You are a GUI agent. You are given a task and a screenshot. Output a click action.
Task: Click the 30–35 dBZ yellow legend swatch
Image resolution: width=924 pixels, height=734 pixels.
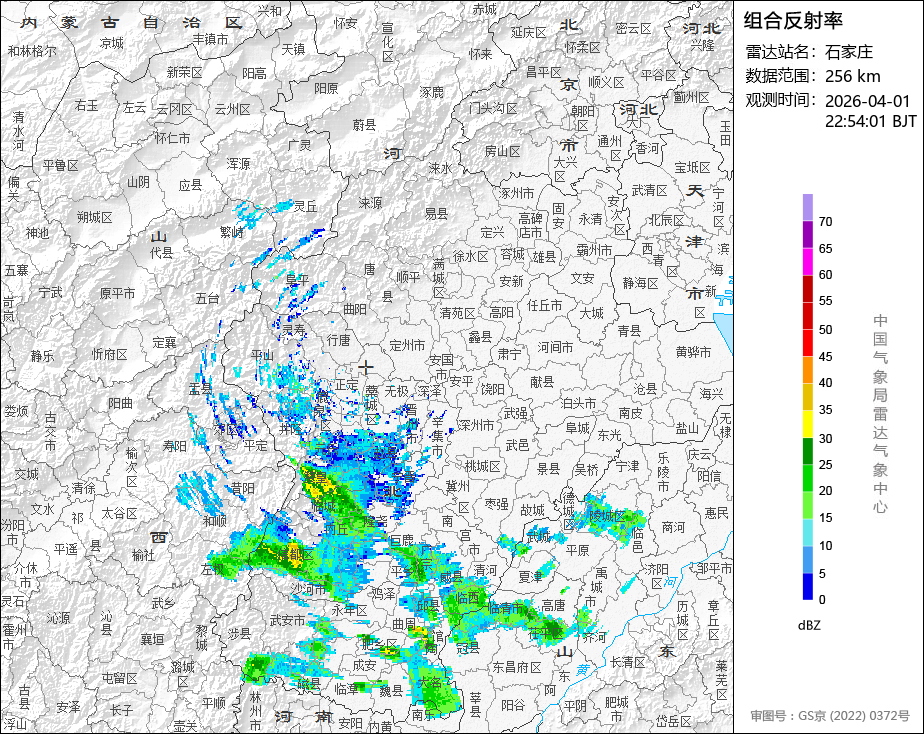tap(808, 424)
